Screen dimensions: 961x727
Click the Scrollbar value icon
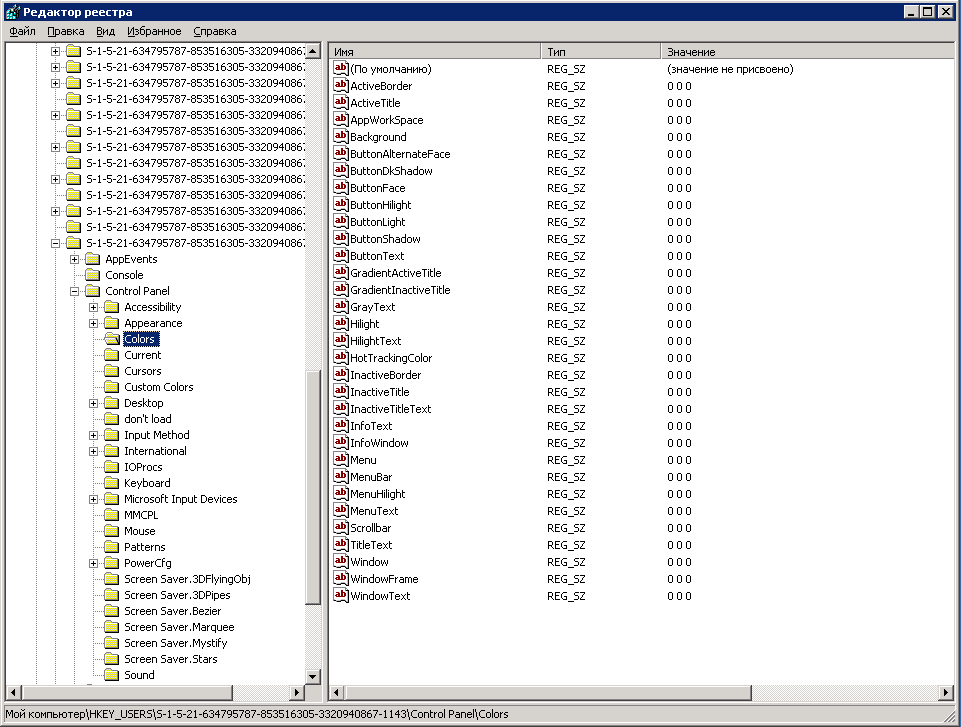tap(341, 527)
